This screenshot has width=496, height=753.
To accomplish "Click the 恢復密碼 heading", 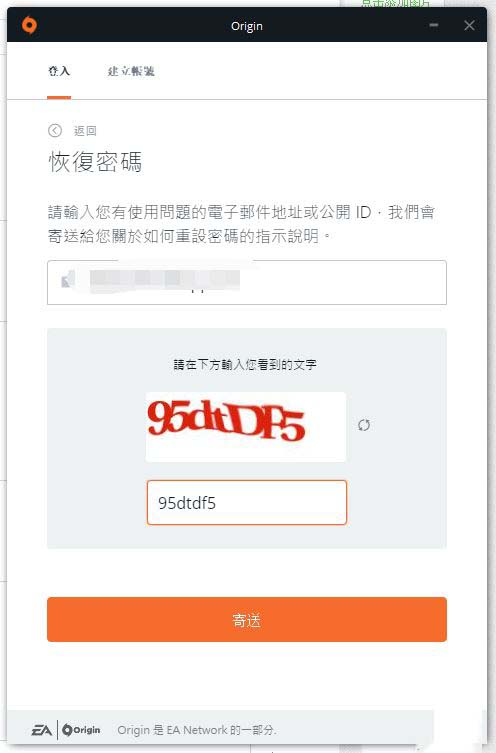I will tap(95, 161).
